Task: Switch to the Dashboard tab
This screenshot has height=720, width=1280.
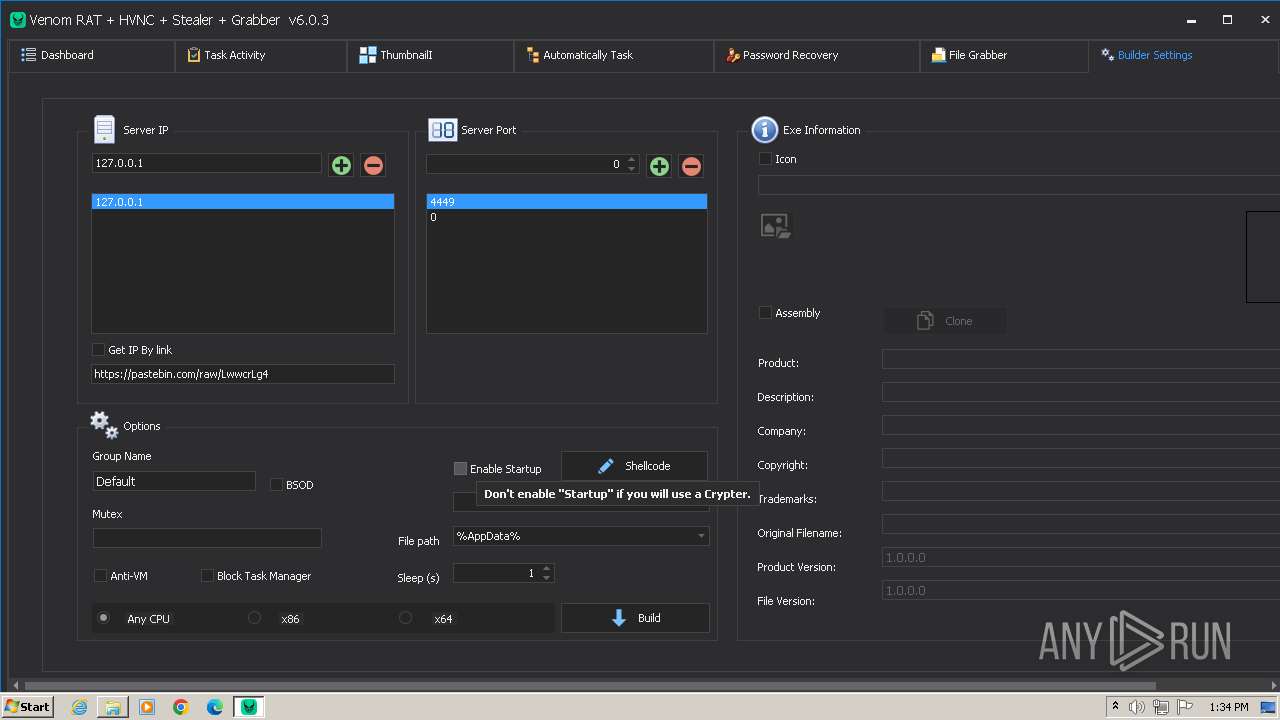Action: point(90,55)
